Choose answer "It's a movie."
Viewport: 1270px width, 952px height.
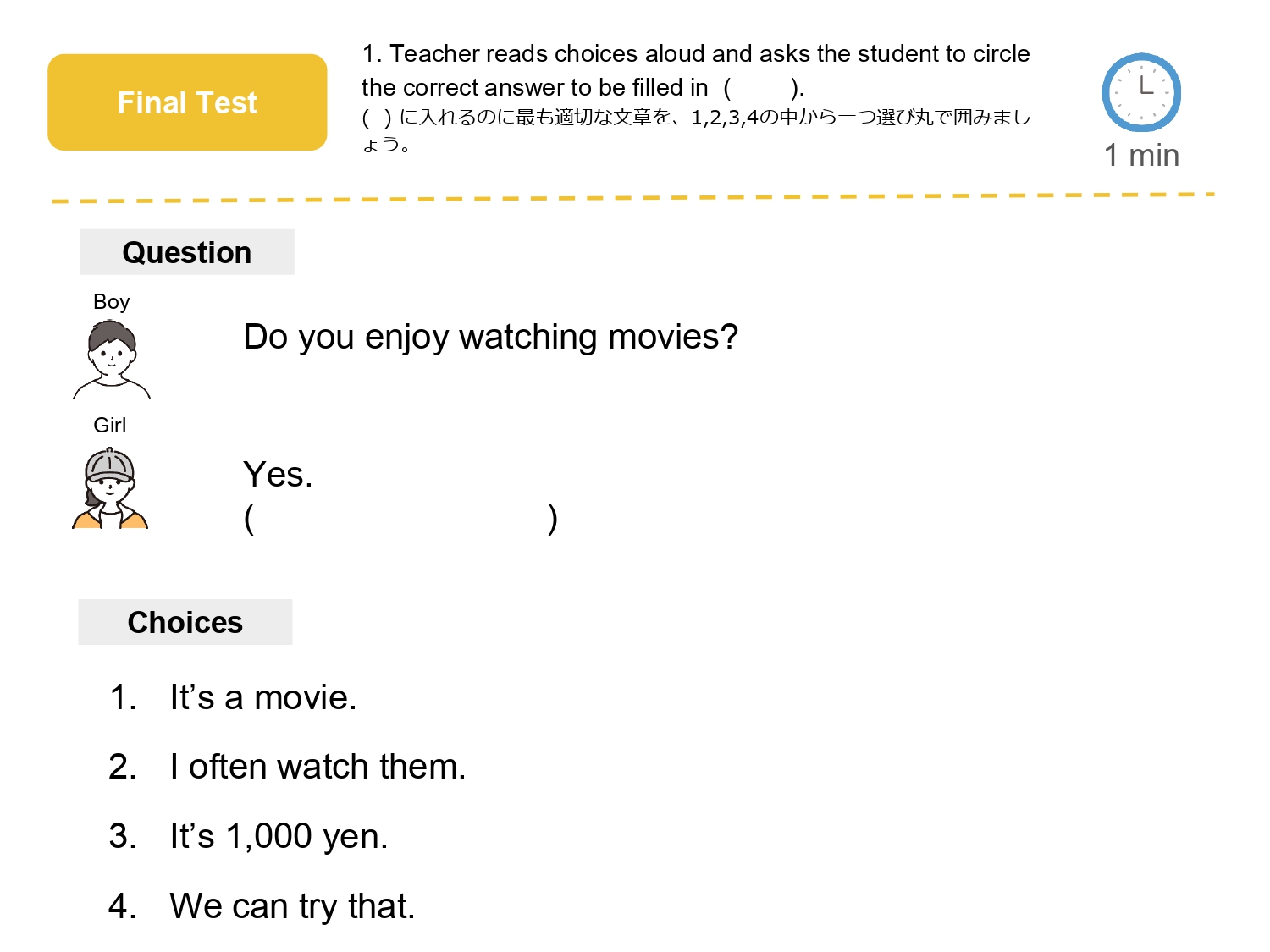[x=262, y=698]
